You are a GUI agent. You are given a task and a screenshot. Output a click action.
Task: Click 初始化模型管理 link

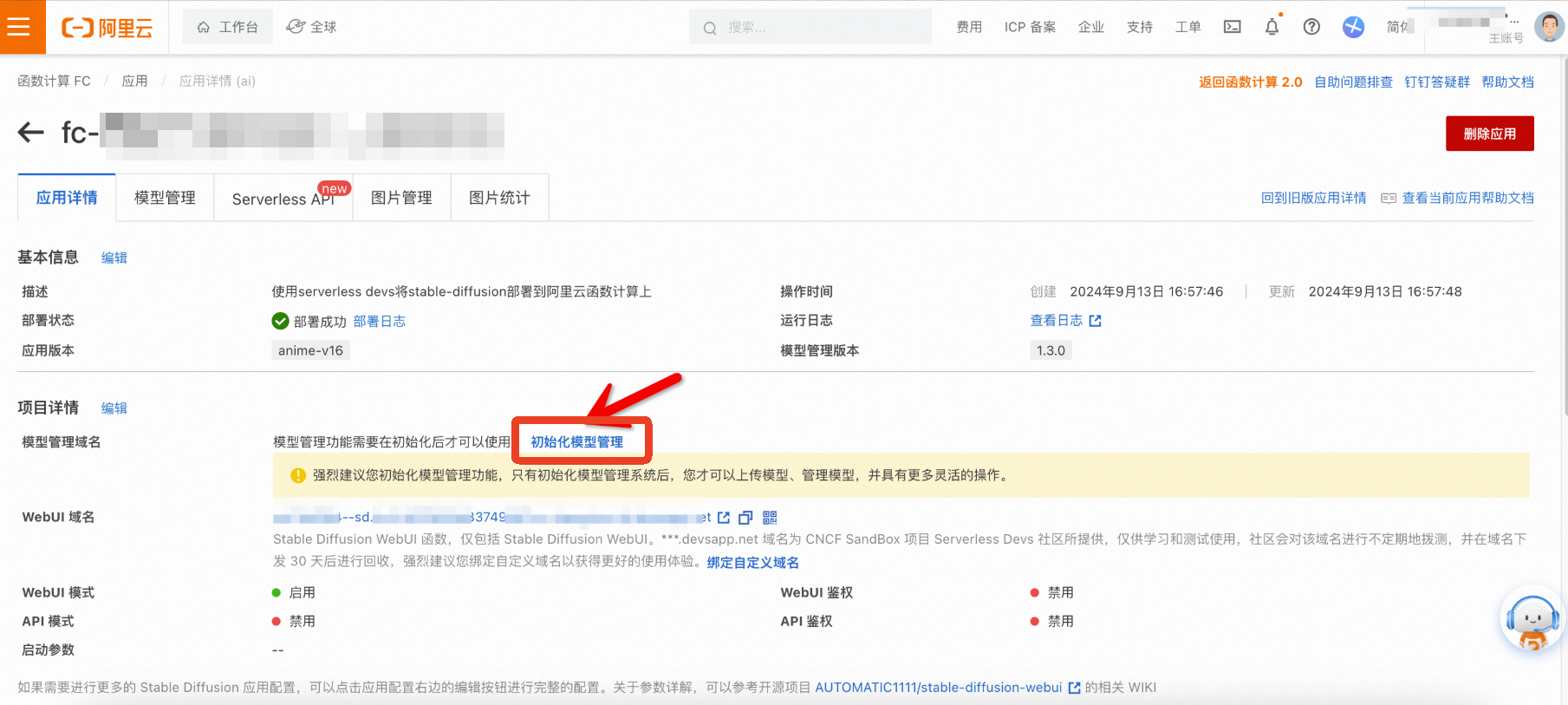[x=576, y=441]
